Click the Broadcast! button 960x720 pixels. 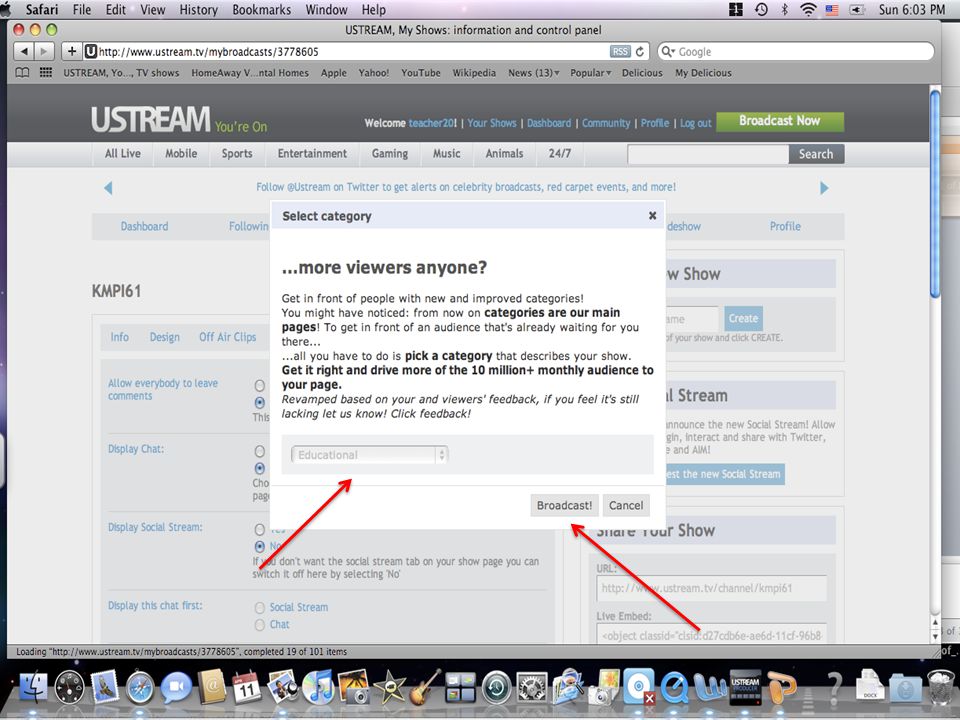(x=564, y=505)
